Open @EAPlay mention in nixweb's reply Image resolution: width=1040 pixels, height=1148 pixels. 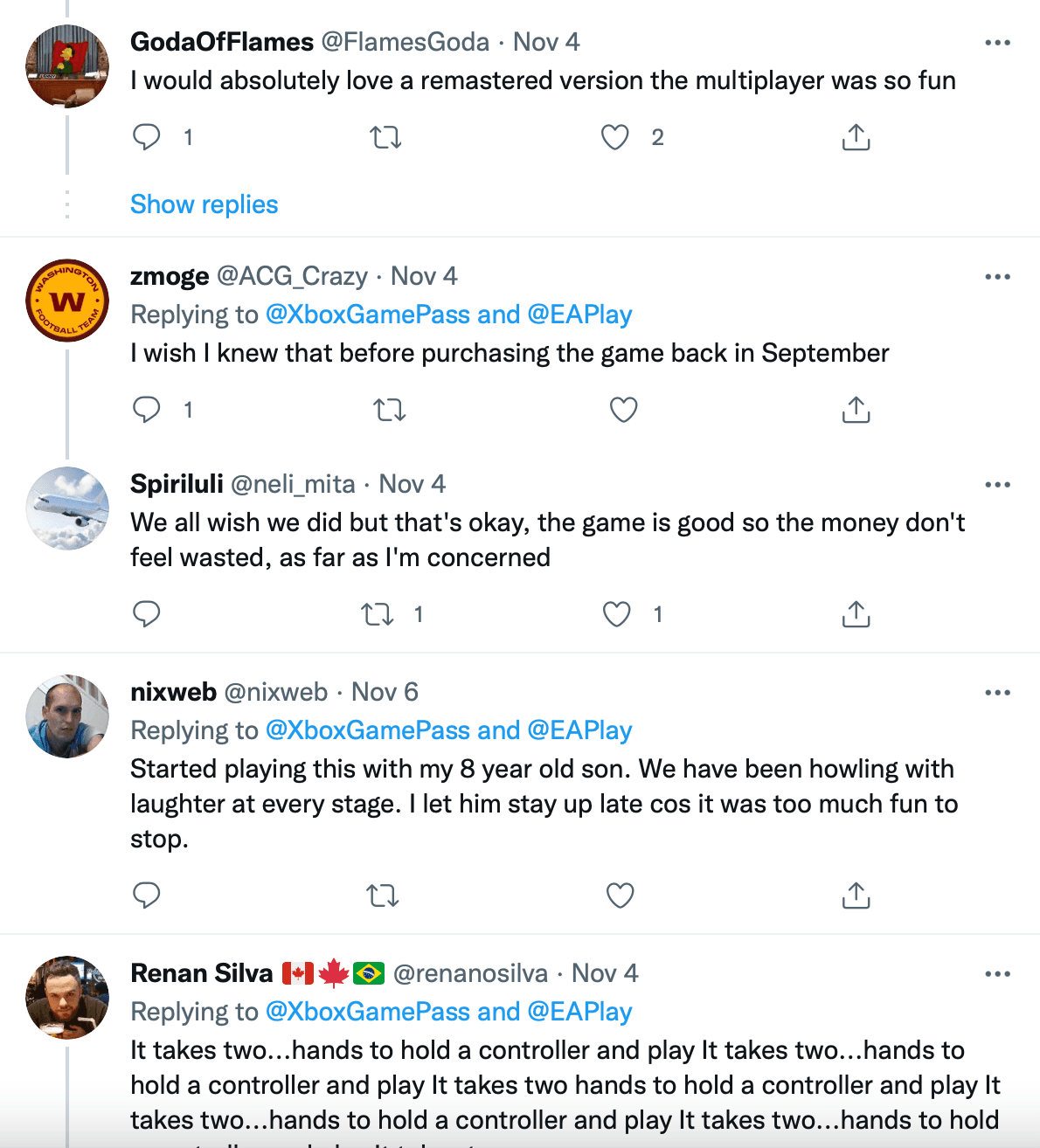[580, 730]
